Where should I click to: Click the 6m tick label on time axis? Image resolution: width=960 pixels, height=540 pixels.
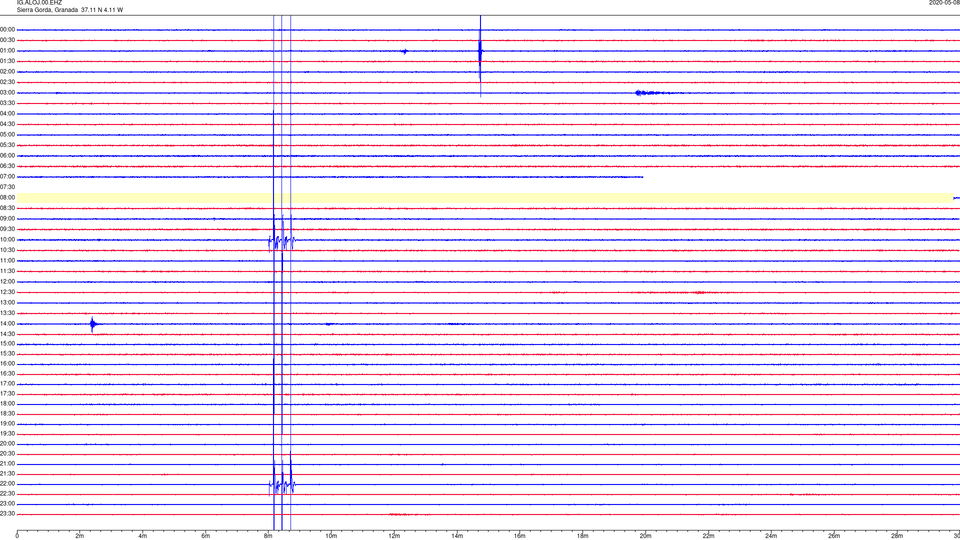coord(206,536)
